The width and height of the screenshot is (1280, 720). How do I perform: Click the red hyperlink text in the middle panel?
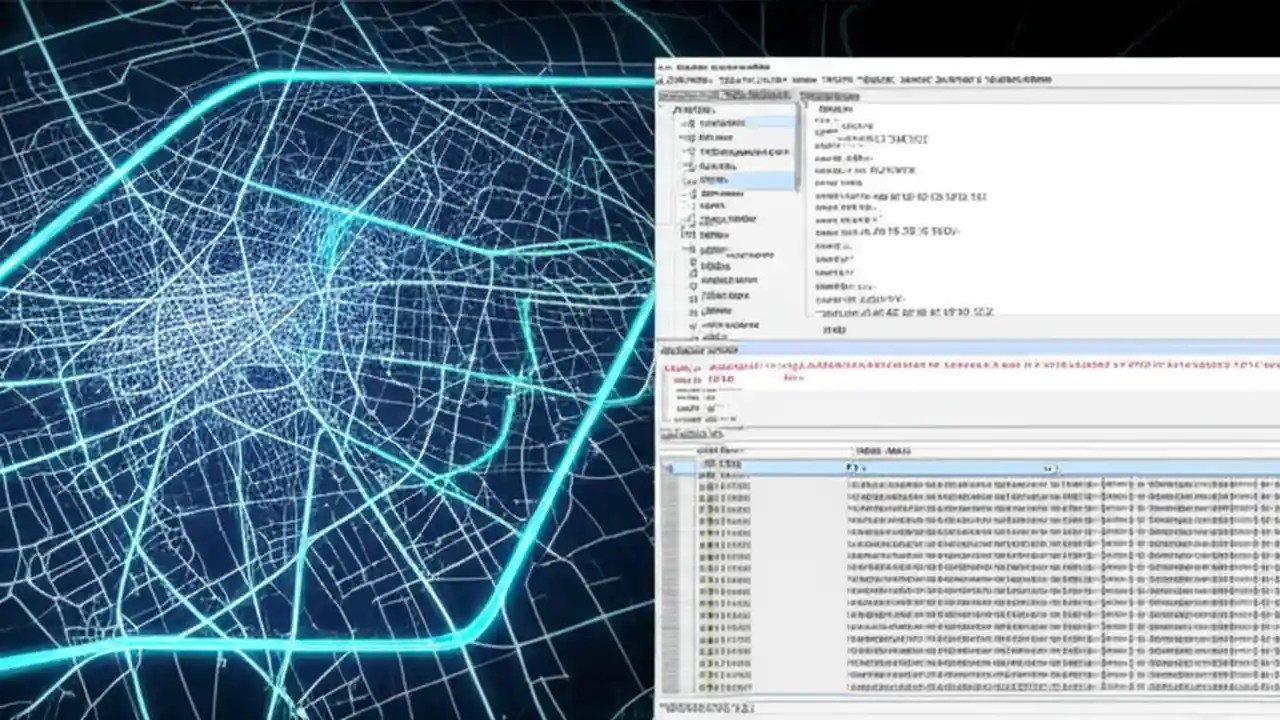pos(760,366)
